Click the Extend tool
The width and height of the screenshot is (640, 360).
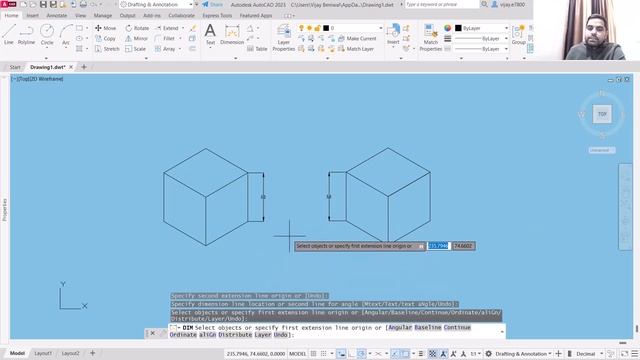tap(167, 28)
